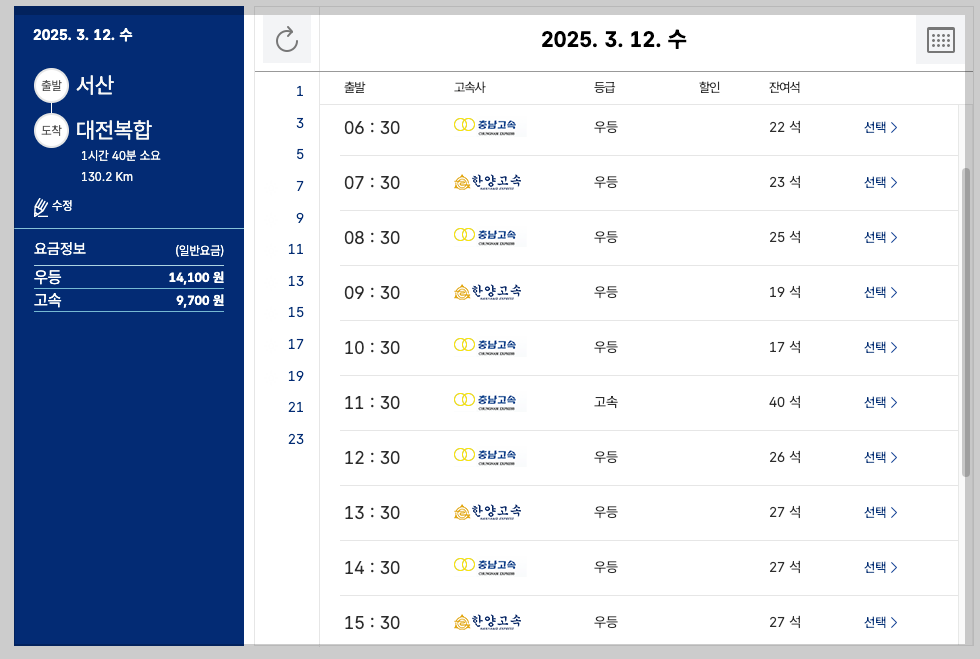
Task: Click the 충남고속 logo on the 11:30 row
Action: coord(487,402)
